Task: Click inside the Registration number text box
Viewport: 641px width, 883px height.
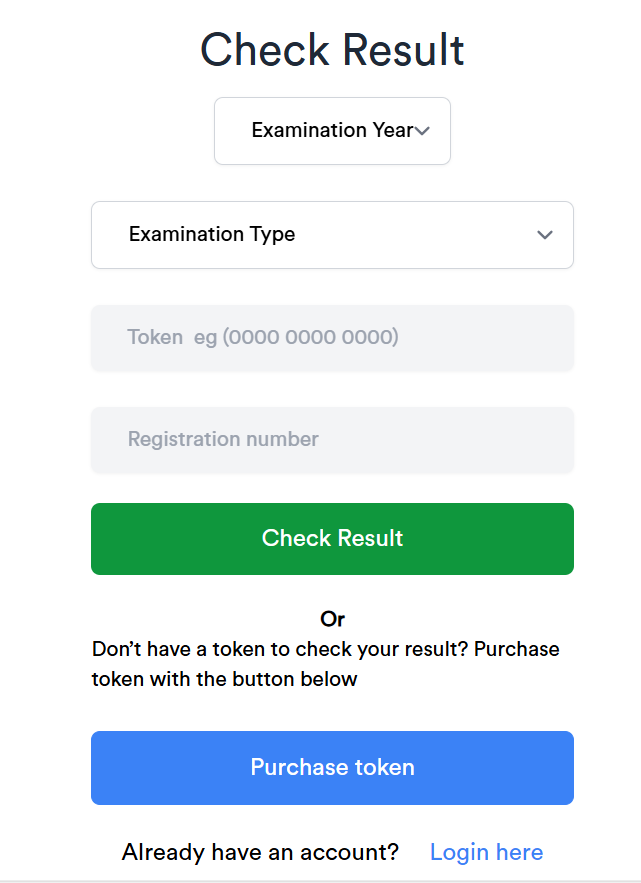Action: [332, 440]
